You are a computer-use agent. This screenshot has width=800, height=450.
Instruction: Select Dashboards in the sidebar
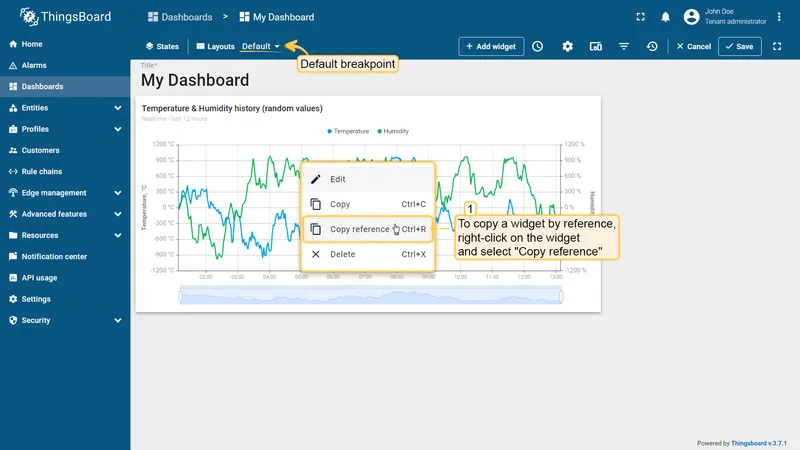point(65,87)
